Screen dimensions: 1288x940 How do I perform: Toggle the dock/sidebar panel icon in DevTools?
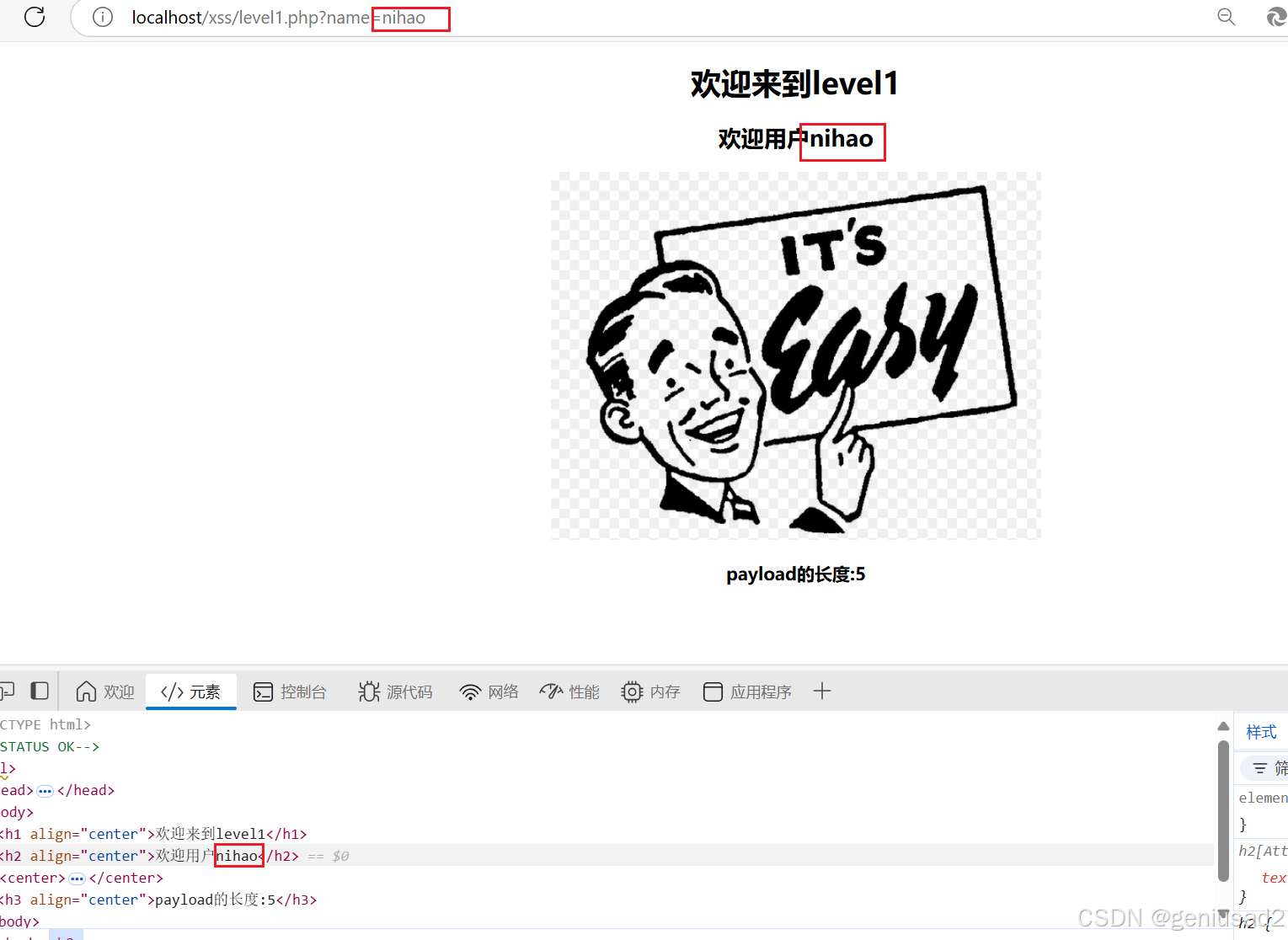tap(40, 691)
